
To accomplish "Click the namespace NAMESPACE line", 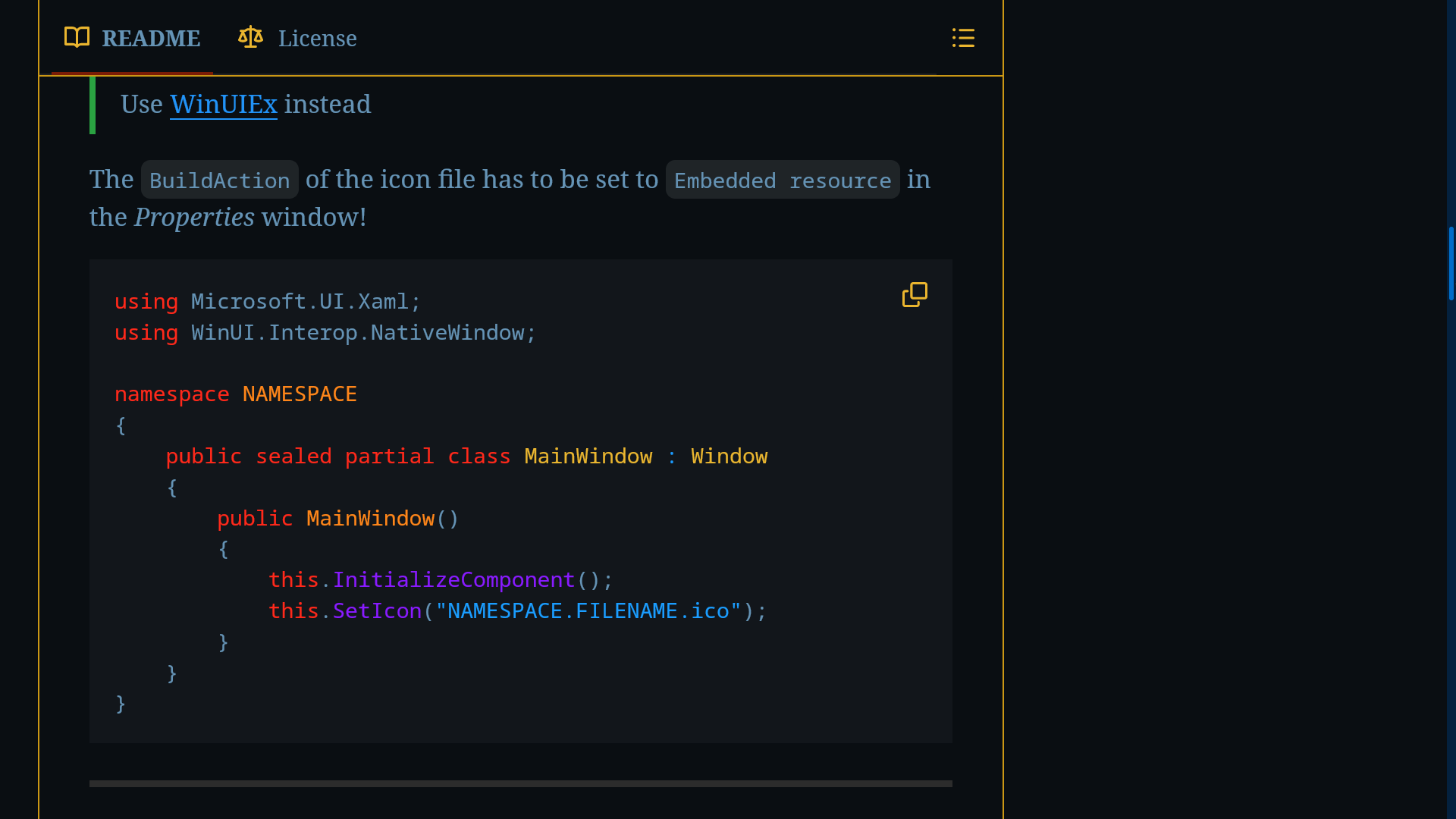I will (x=236, y=394).
